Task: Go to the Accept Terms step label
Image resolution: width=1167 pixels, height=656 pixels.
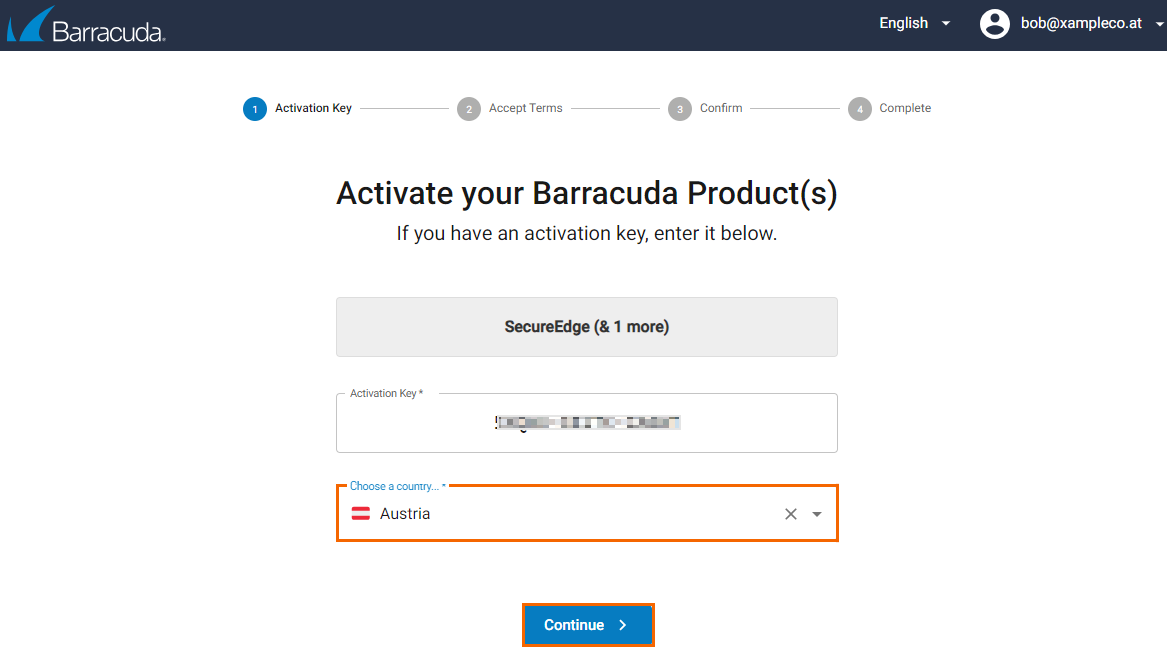Action: tap(525, 108)
